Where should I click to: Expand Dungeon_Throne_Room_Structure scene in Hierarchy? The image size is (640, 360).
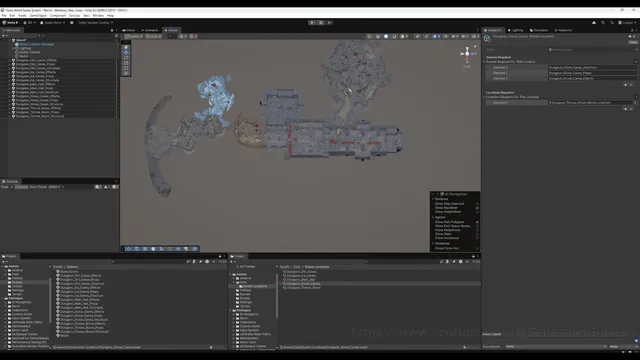click(10, 116)
